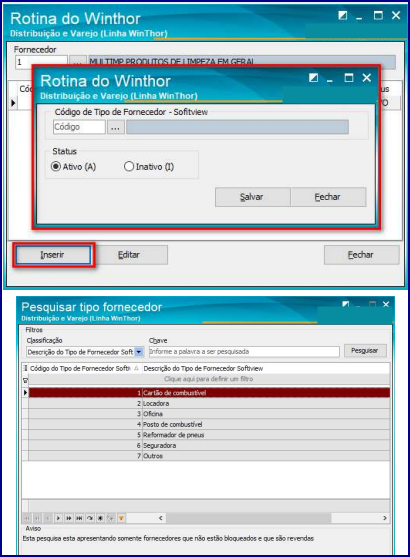Viewport: 410px width, 557px height.
Task: Maximize the inner Rotina do Winthor dialog
Action: pyautogui.click(x=349, y=78)
